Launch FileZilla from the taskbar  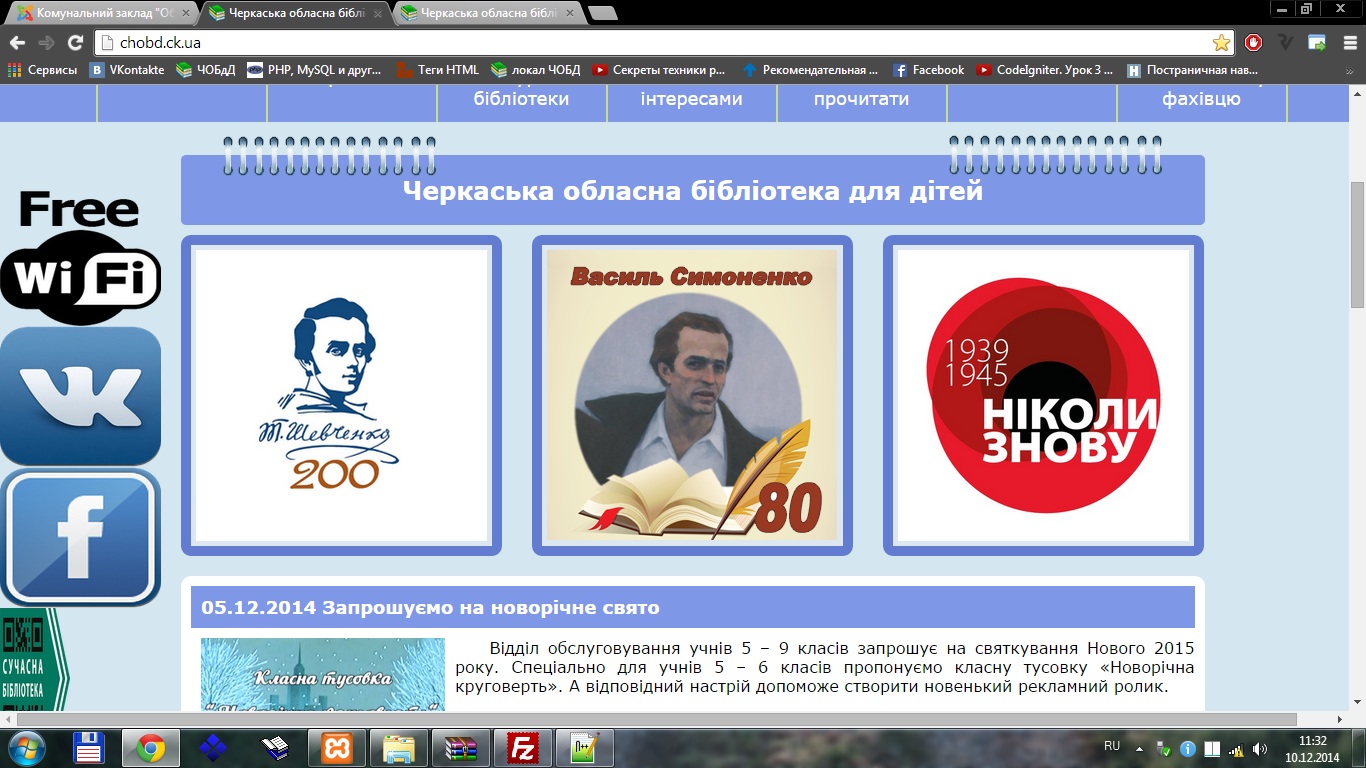[x=522, y=747]
